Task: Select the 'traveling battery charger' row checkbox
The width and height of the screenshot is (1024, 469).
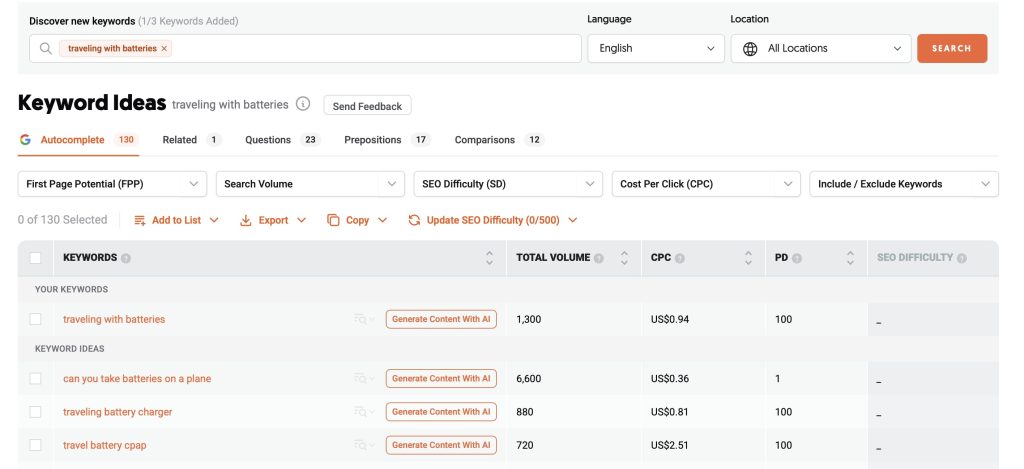Action: point(36,412)
